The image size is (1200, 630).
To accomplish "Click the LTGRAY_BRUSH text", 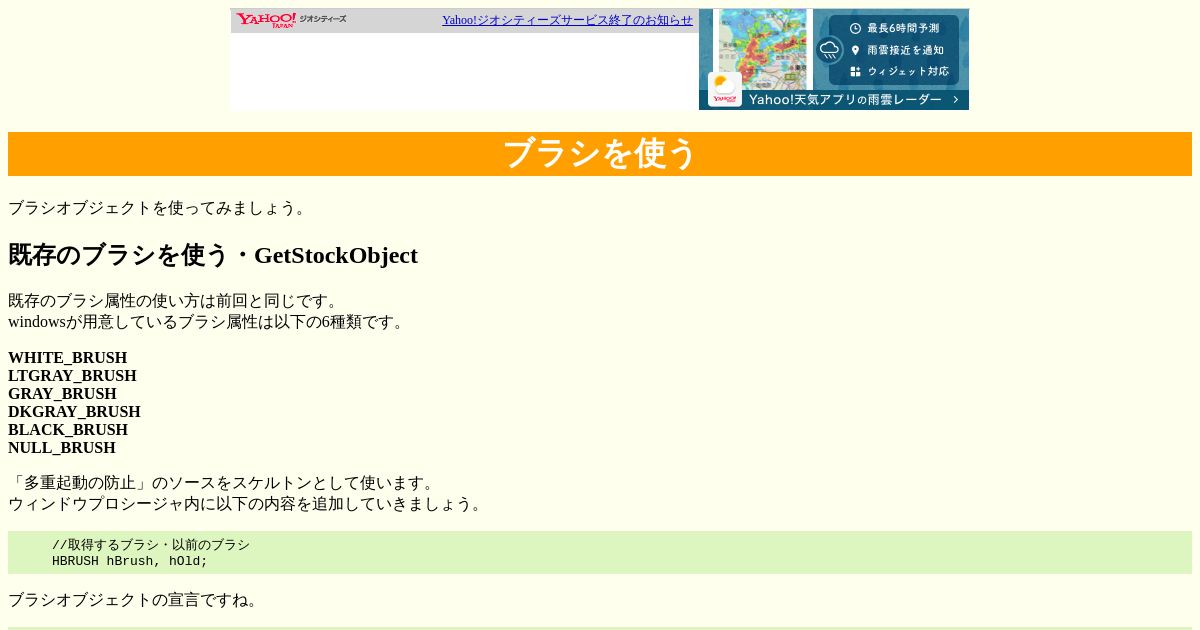I will pos(72,376).
